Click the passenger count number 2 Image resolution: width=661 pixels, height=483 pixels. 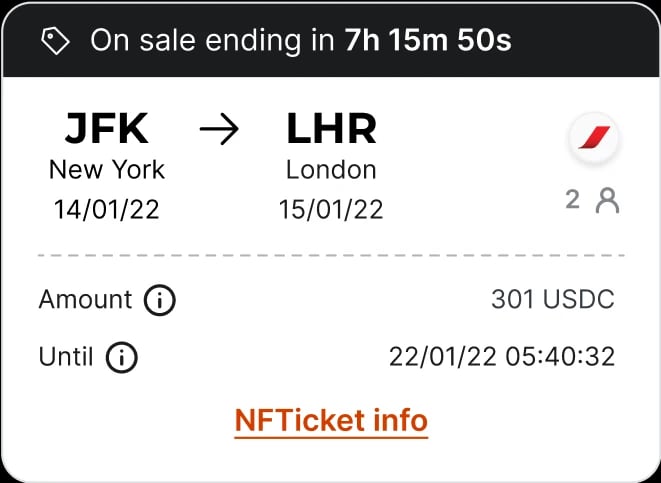point(572,199)
